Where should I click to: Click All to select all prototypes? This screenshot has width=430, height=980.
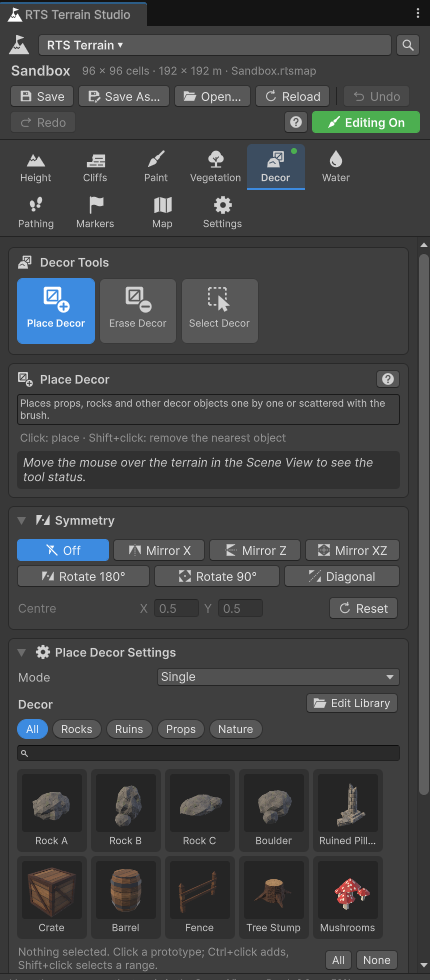coord(338,959)
